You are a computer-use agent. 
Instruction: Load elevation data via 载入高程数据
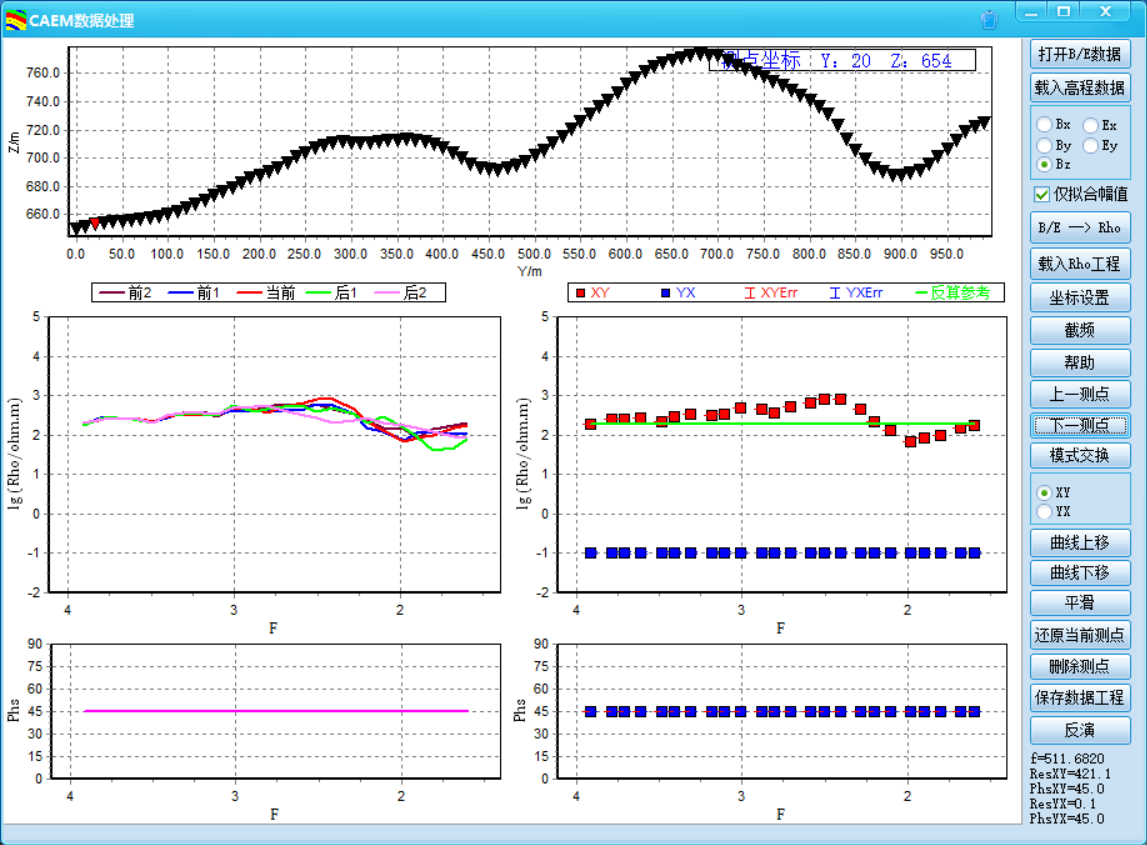[1080, 87]
